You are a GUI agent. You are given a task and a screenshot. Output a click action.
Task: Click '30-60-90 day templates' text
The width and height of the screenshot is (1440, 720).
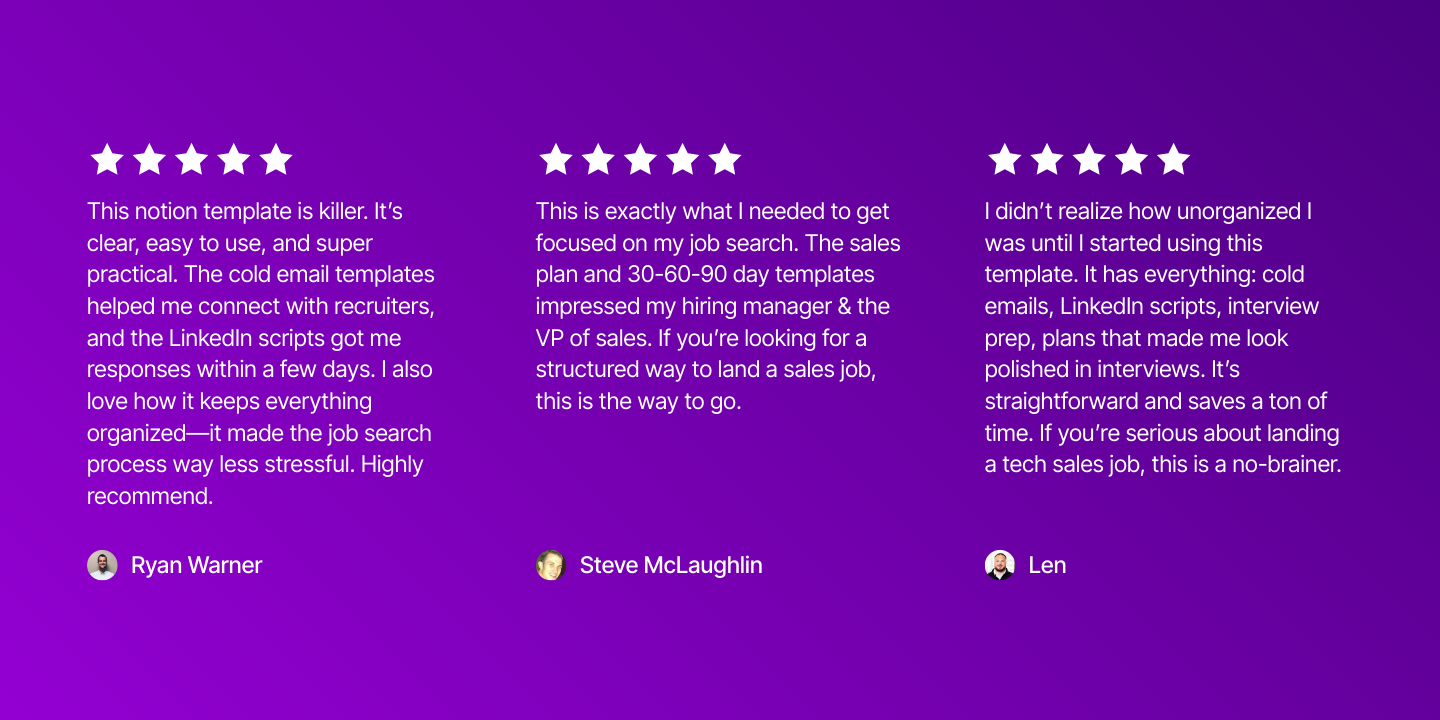[751, 275]
